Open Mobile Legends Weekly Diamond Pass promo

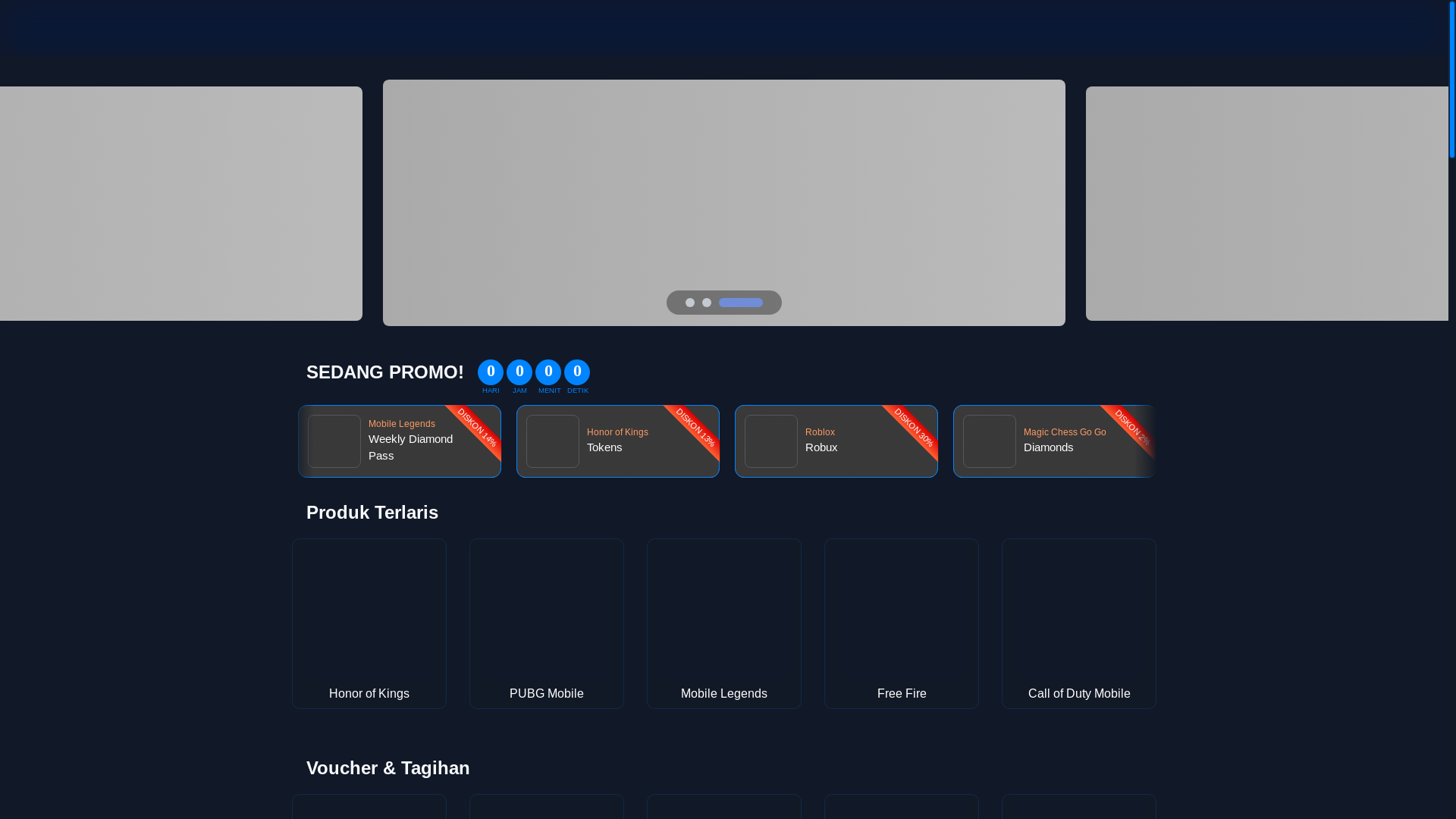coord(400,441)
